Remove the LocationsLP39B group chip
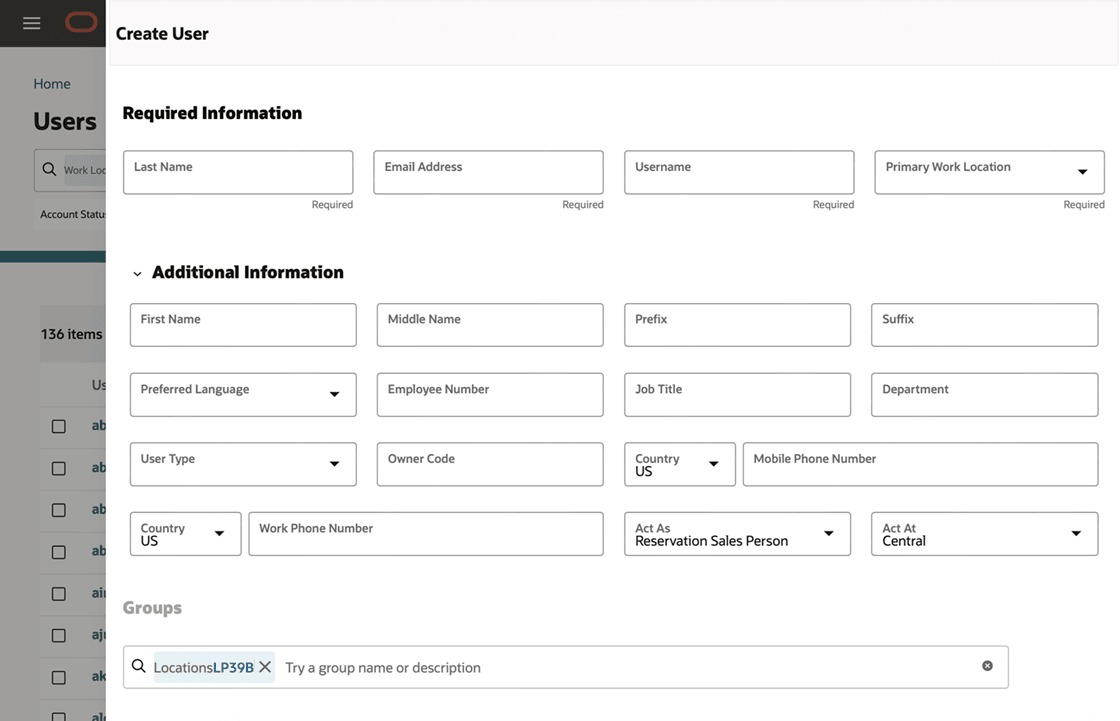 pos(265,667)
